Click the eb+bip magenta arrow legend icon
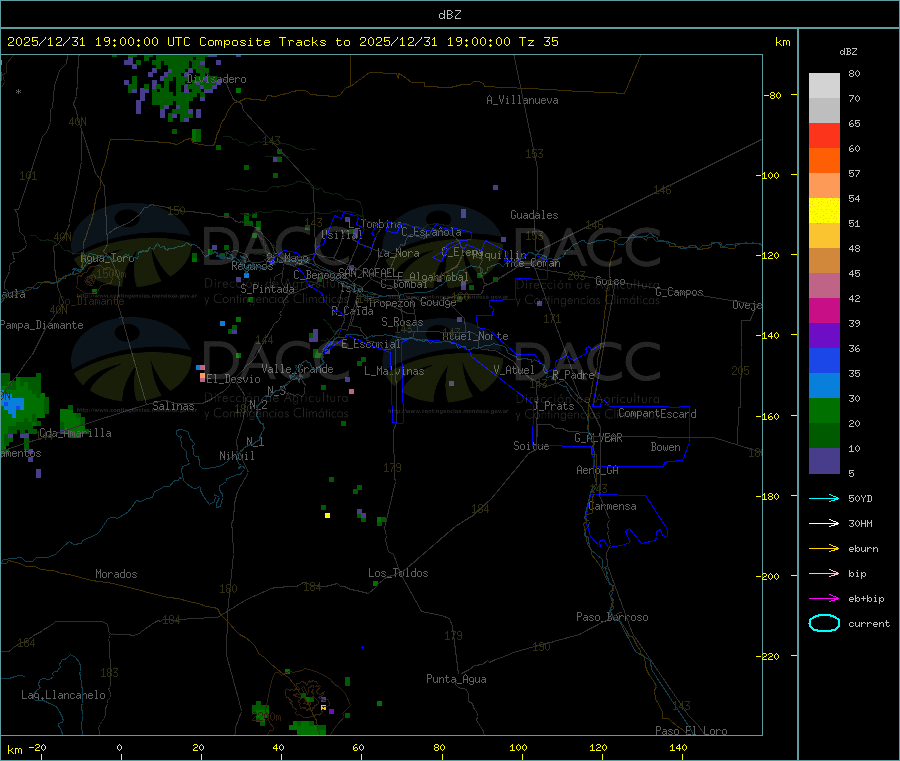The image size is (900, 761). pyautogui.click(x=824, y=599)
